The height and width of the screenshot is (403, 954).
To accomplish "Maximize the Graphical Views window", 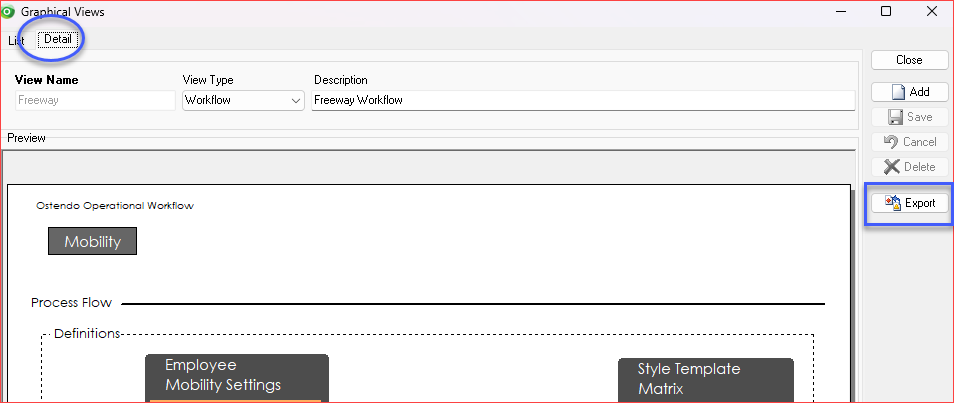I will (886, 12).
